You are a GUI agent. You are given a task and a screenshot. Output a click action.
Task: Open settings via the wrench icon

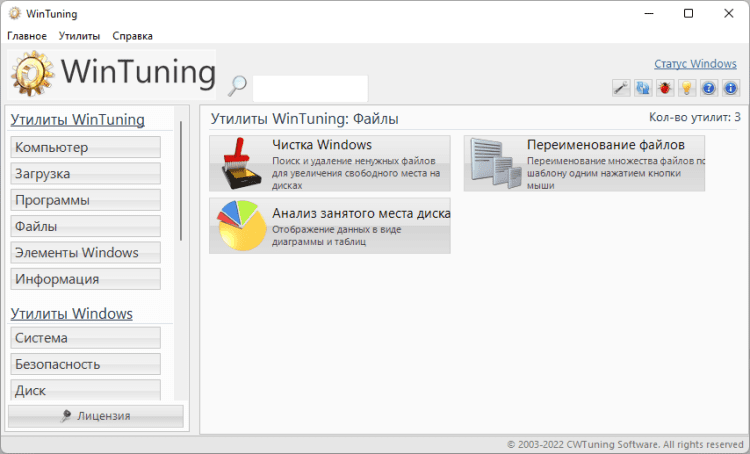coord(621,88)
